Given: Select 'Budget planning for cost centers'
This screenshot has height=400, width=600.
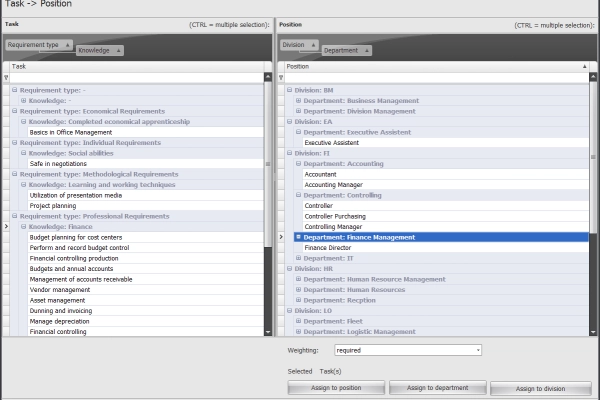Looking at the screenshot, I should pos(145,237).
